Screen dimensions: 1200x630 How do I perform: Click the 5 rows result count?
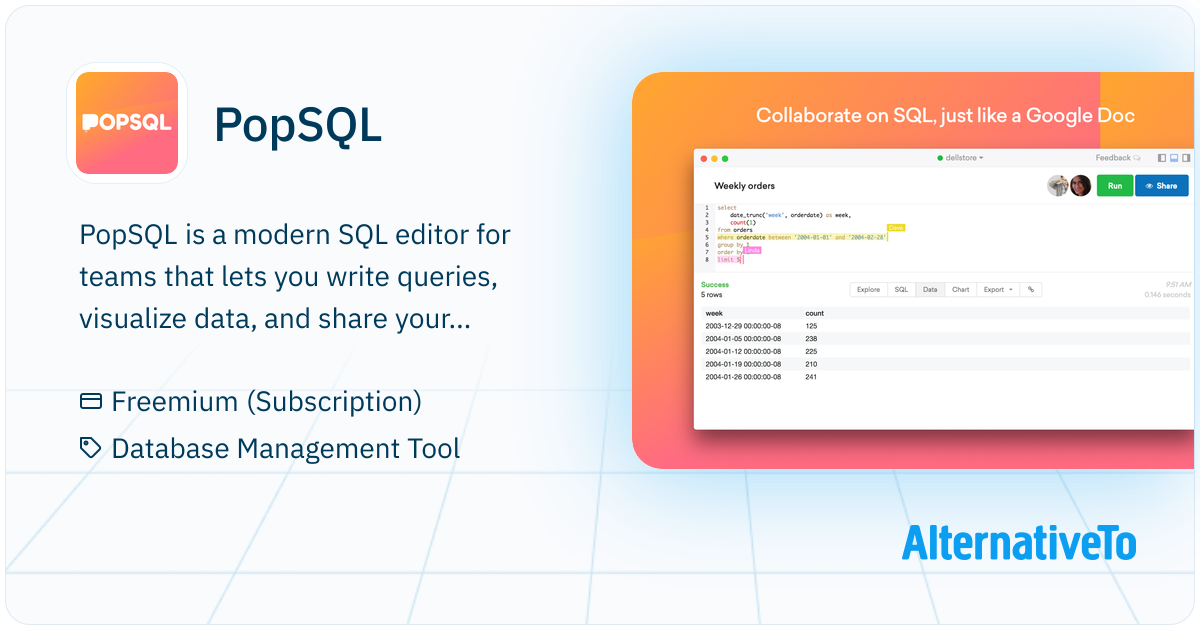(x=712, y=295)
